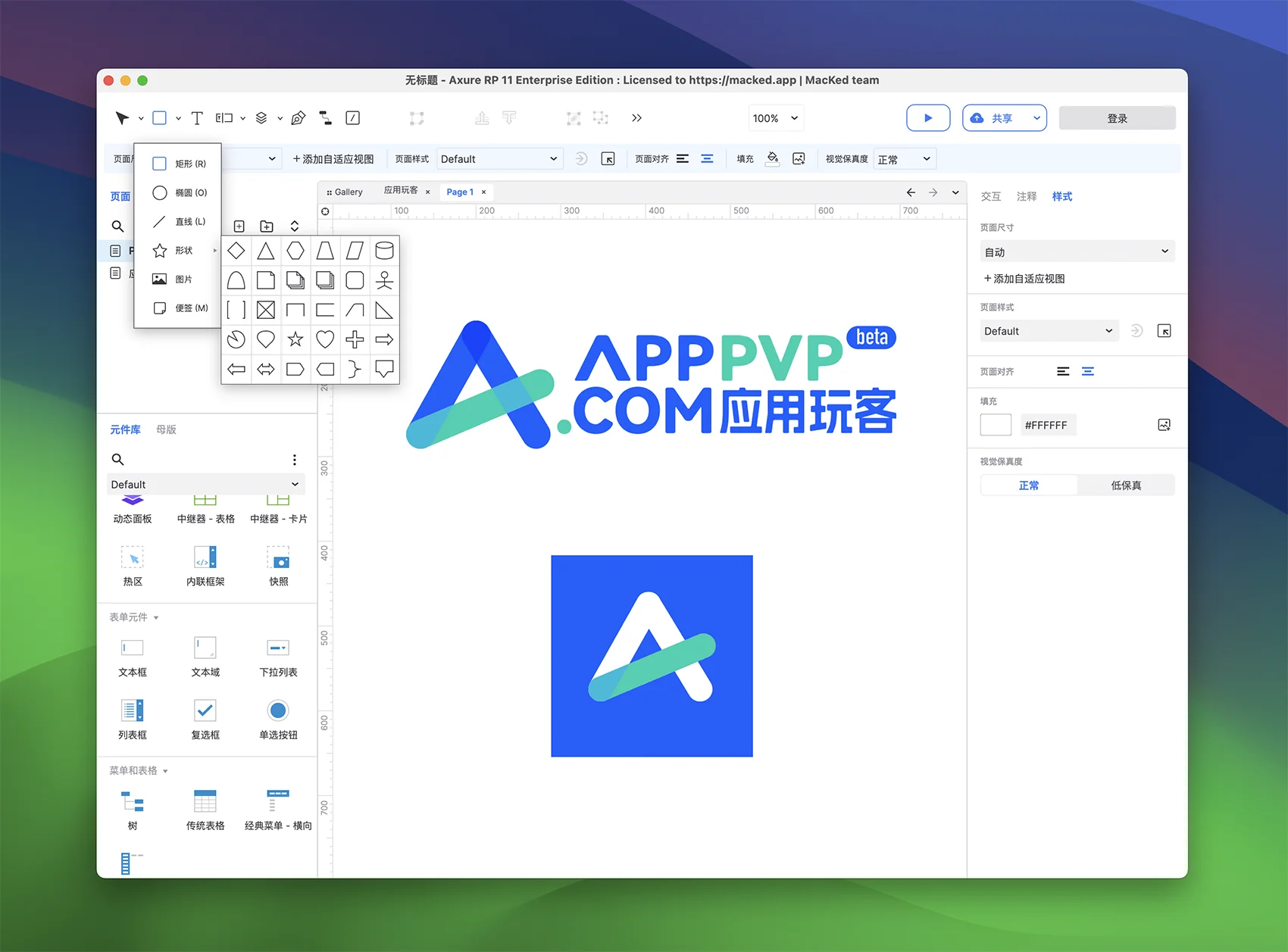Choose left page alignment in style panel
The height and width of the screenshot is (952, 1288).
coord(1063,371)
